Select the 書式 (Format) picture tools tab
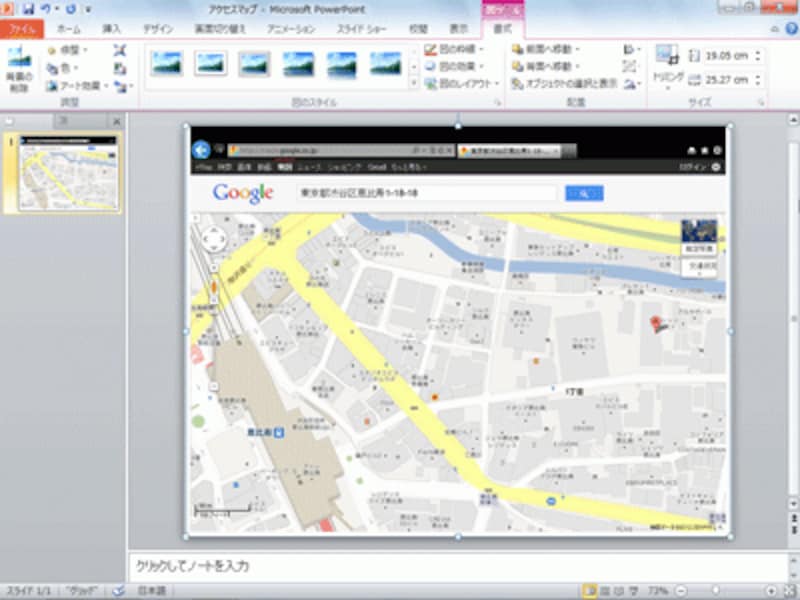This screenshot has height=600, width=800. point(503,29)
